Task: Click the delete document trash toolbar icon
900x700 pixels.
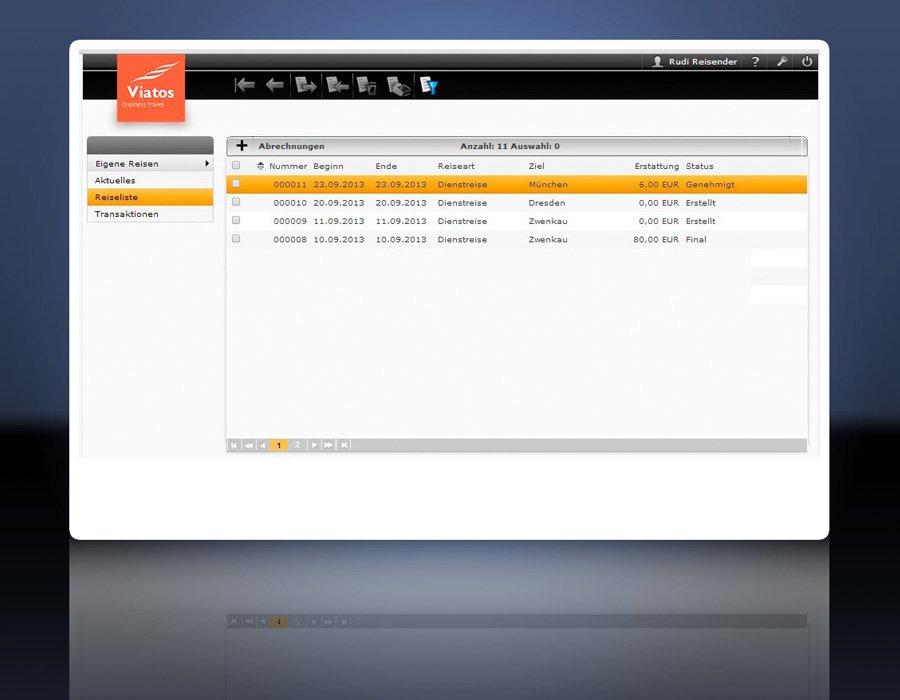Action: coord(367,85)
